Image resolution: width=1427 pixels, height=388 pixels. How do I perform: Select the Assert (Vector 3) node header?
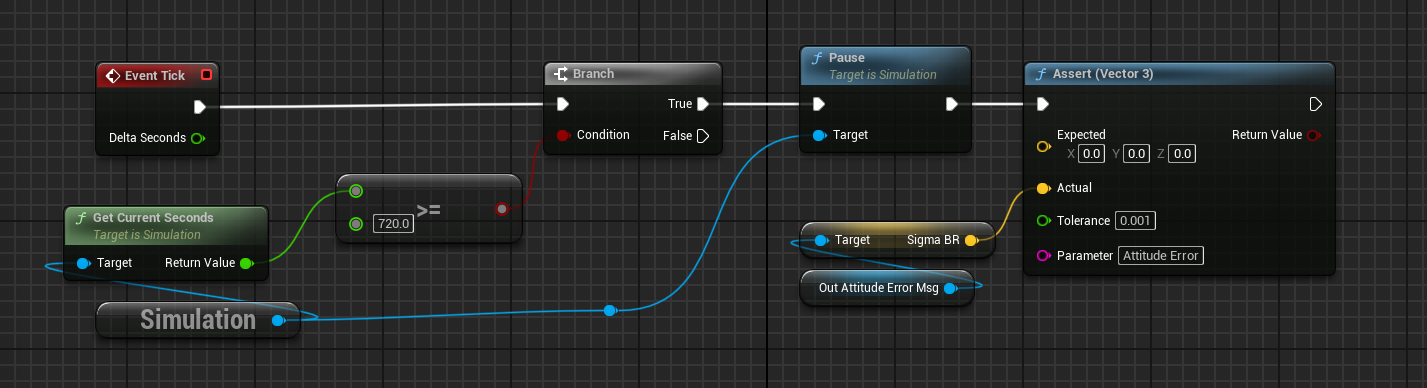pyautogui.click(x=1180, y=75)
